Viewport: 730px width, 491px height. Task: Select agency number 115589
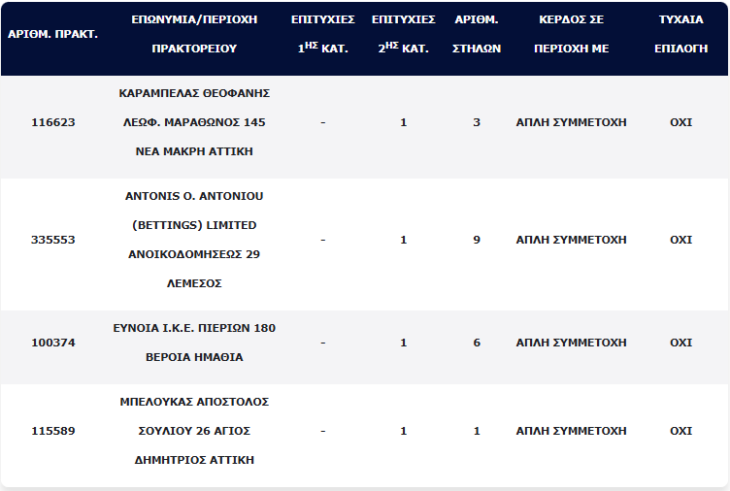52,431
